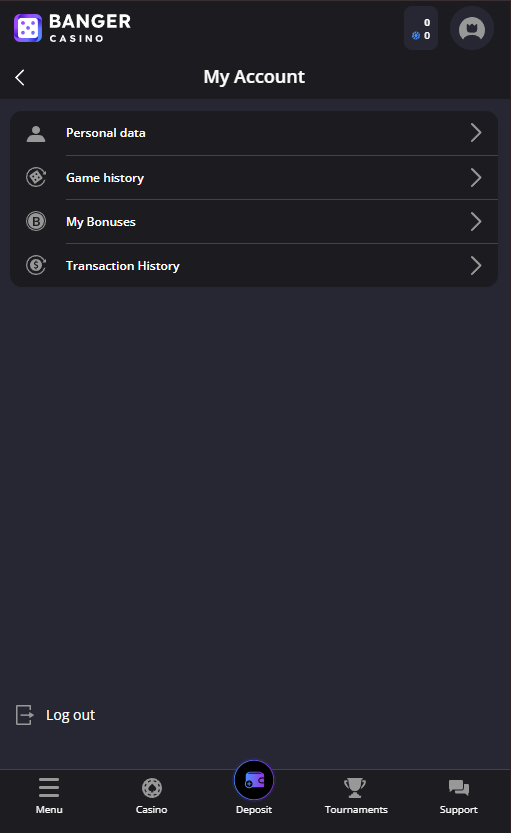Expand the Personal data chevron

click(x=476, y=133)
